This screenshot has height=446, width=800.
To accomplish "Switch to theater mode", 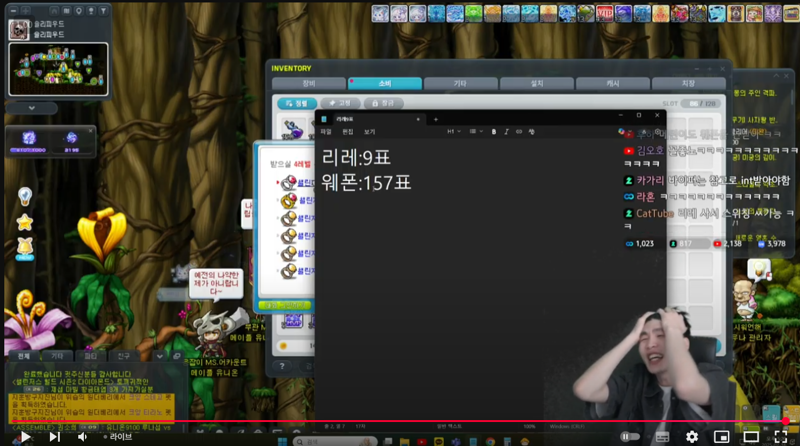I will (x=751, y=437).
